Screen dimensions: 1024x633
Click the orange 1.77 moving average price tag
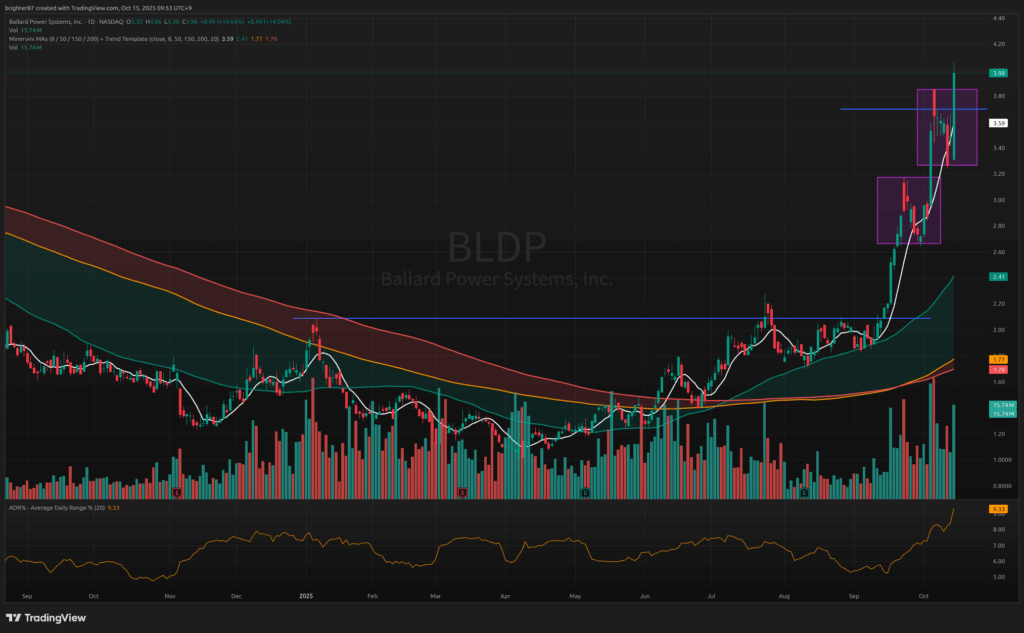click(x=997, y=358)
